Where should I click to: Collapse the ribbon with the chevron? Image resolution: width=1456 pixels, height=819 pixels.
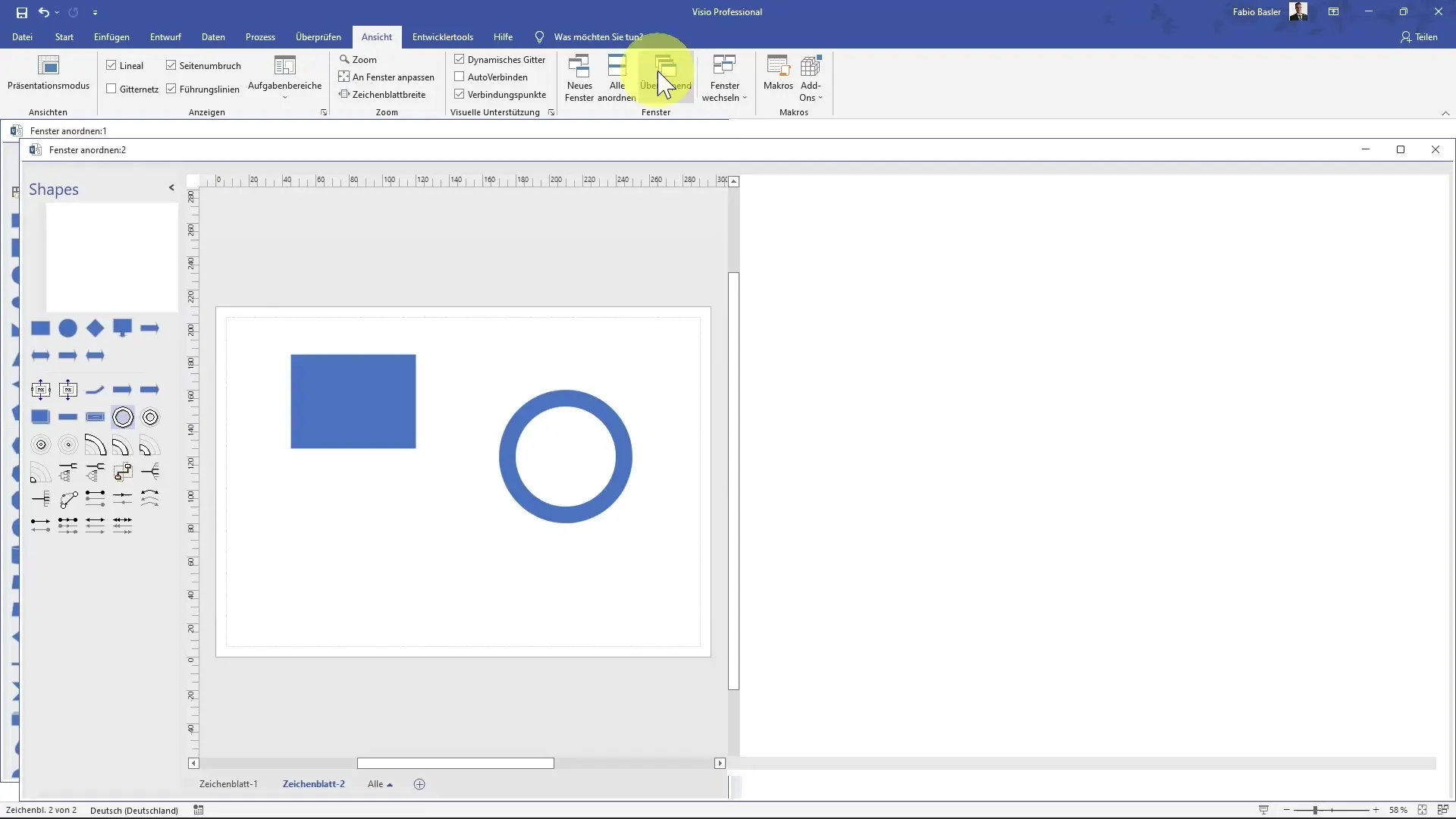pos(1445,113)
